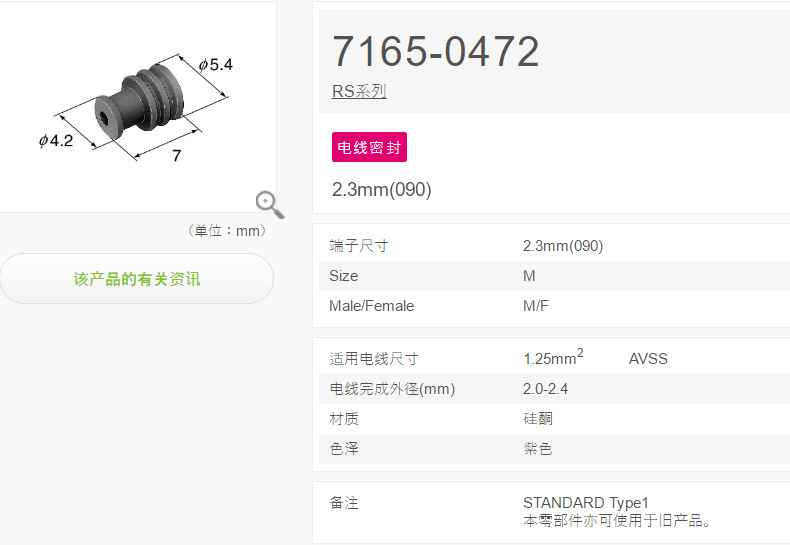Click the 材质 value 硅酮
The width and height of the screenshot is (790, 545).
[x=538, y=419]
